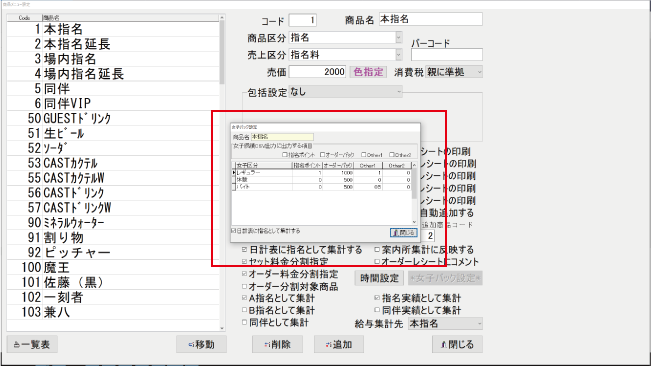Viewport: 651px width, 366px height.
Task: Close the main product menu window via 閉じる
Action: (x=457, y=344)
